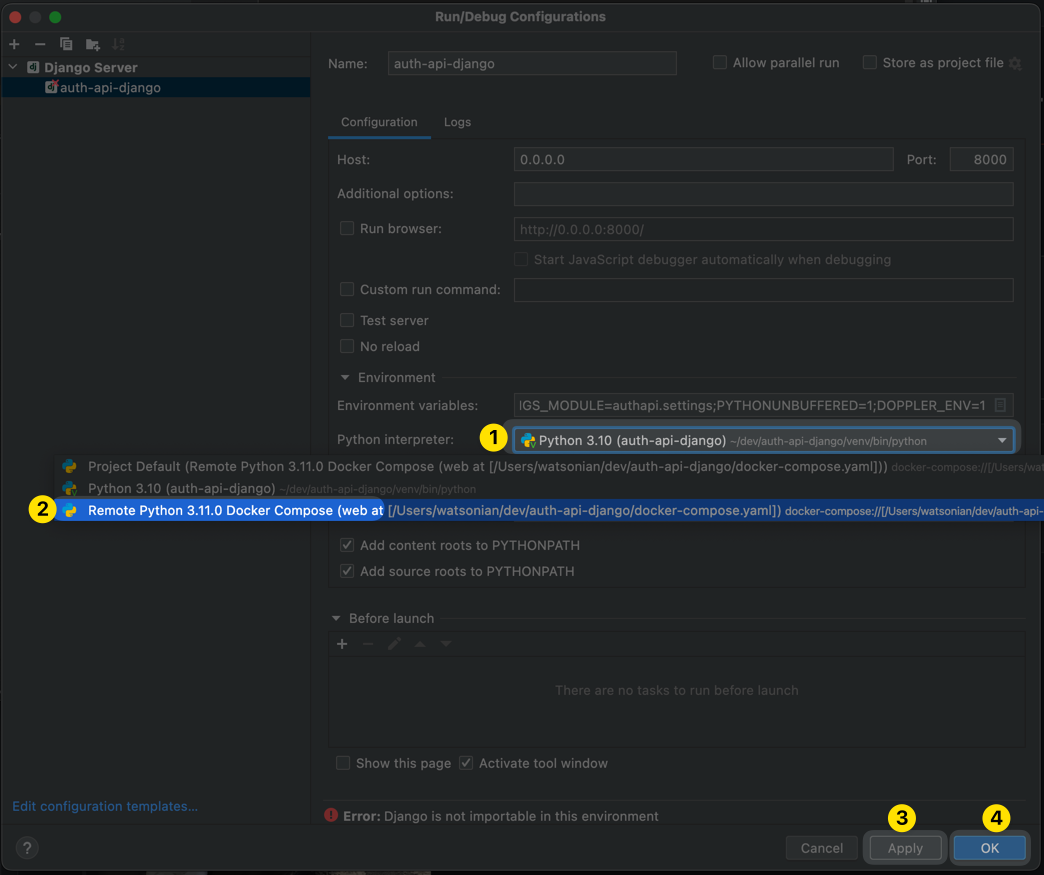Remove the Before launch task
The height and width of the screenshot is (875, 1044).
coord(368,644)
